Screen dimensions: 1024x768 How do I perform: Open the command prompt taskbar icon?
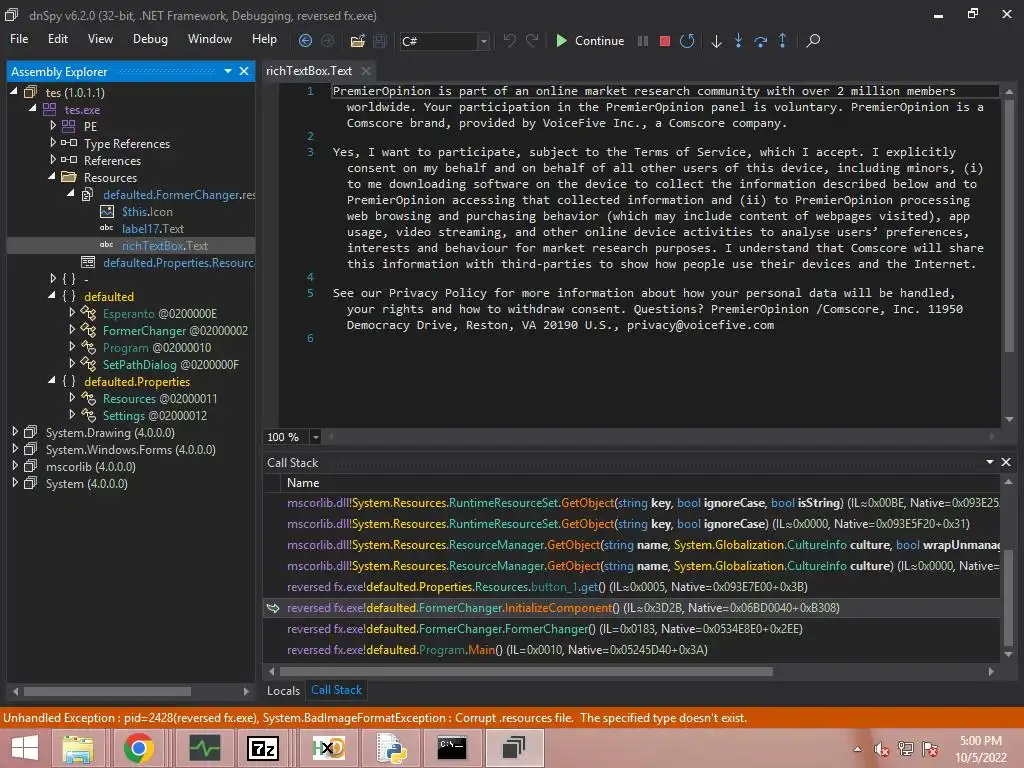click(451, 748)
